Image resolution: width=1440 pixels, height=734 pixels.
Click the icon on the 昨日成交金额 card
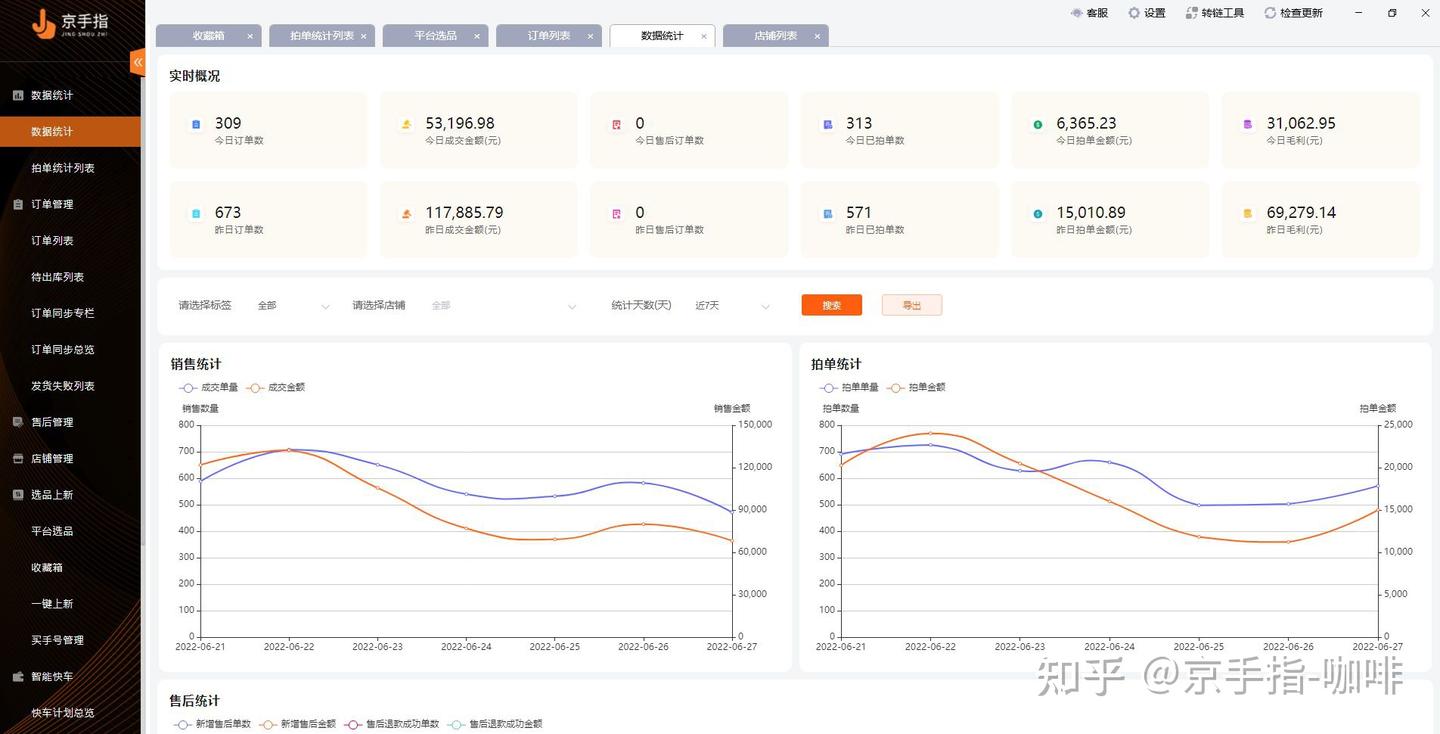(x=407, y=214)
